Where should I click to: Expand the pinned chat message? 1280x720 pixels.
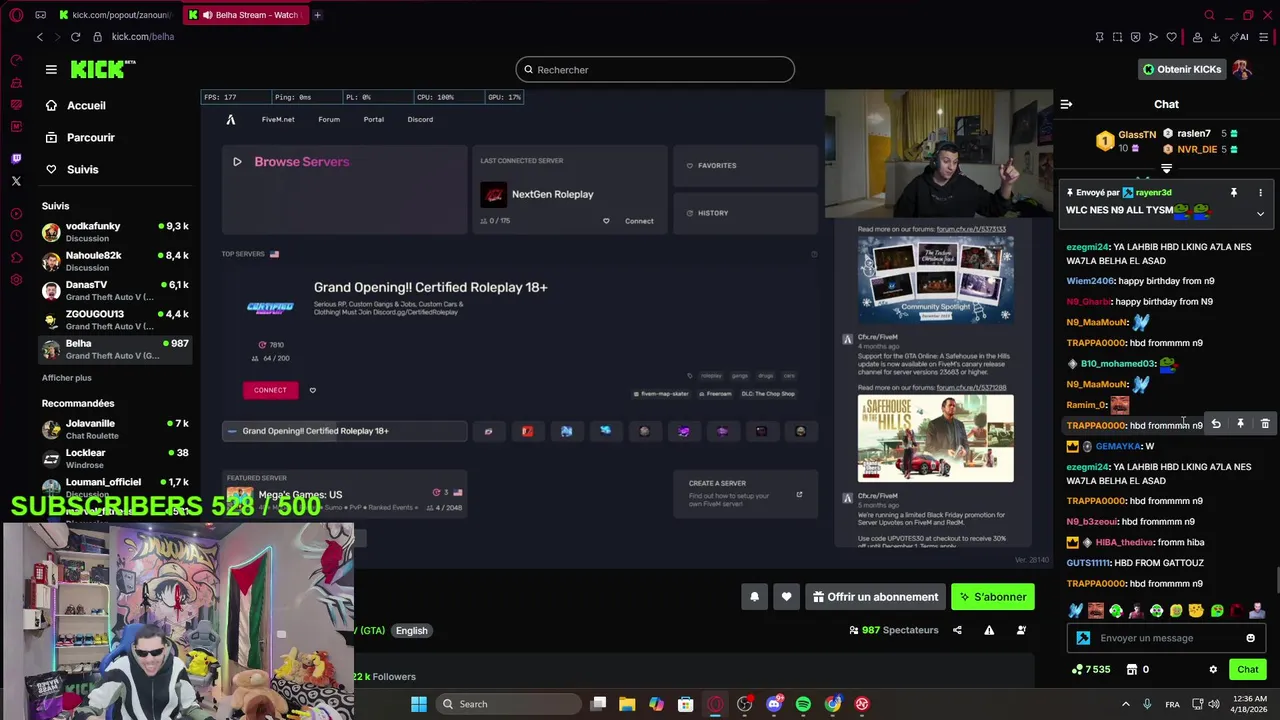(1260, 213)
